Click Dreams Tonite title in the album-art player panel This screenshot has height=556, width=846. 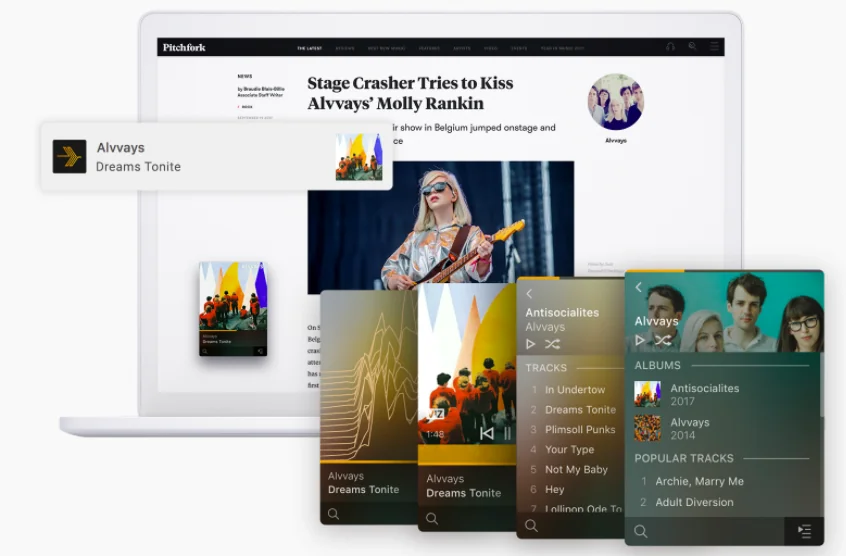(x=463, y=493)
